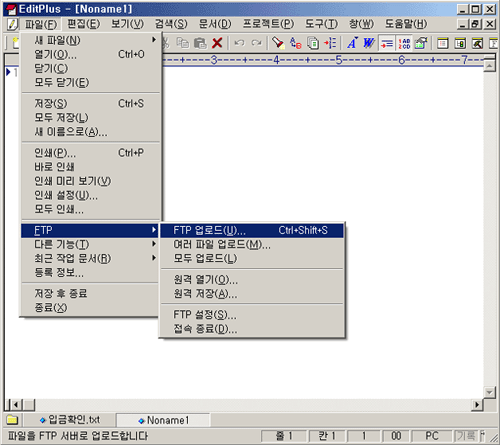This screenshot has height=445, width=500.
Task: Click the red X Delete icon
Action: (217, 43)
